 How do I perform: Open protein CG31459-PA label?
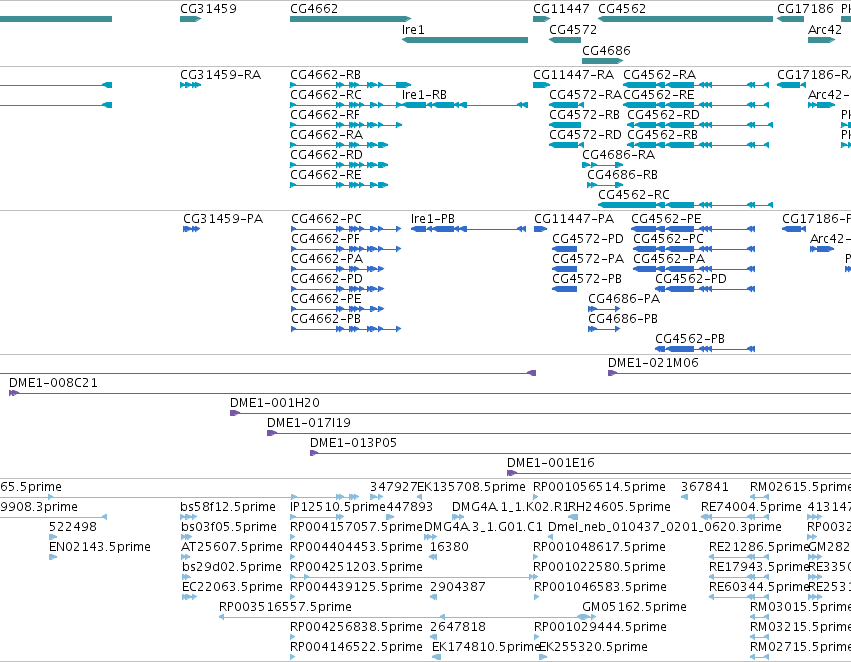(x=223, y=219)
